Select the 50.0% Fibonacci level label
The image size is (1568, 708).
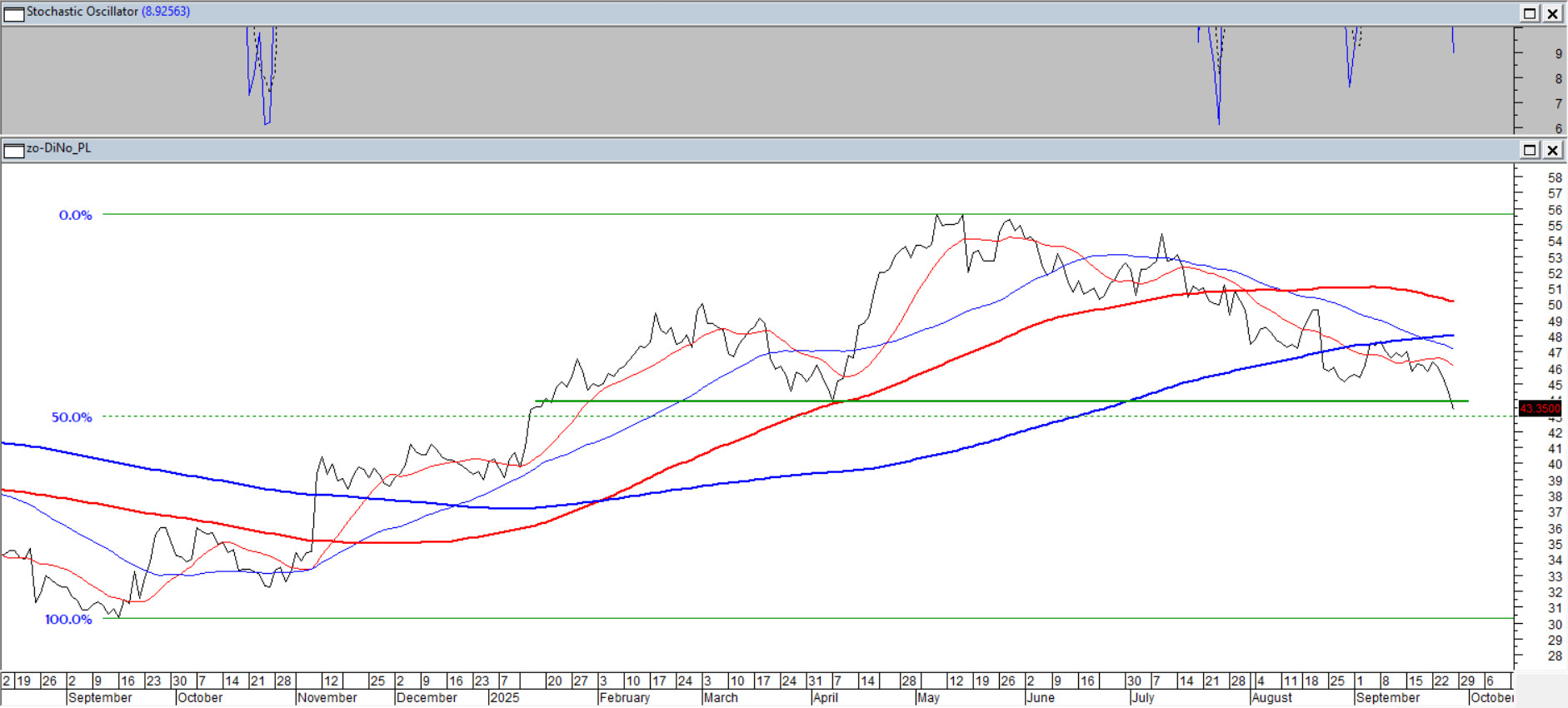(72, 417)
